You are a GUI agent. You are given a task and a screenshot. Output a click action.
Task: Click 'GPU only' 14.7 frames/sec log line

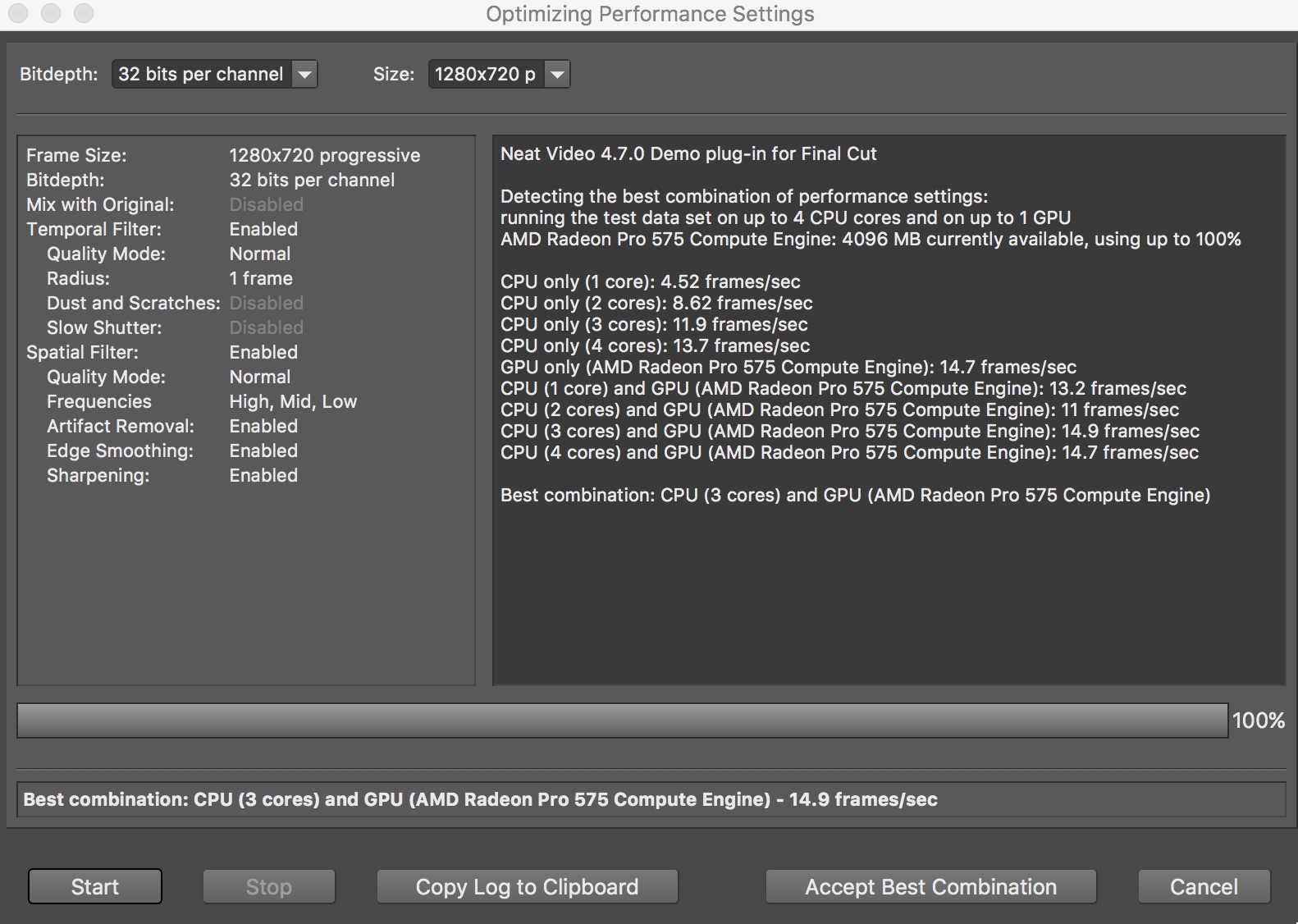tap(788, 367)
